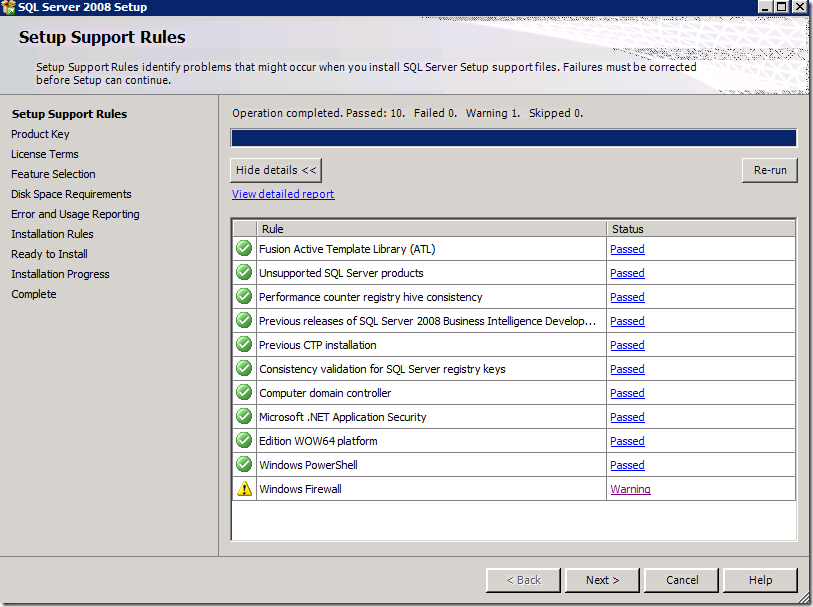Select Installation Rules step in sidebar
813x607 pixels.
[52, 234]
